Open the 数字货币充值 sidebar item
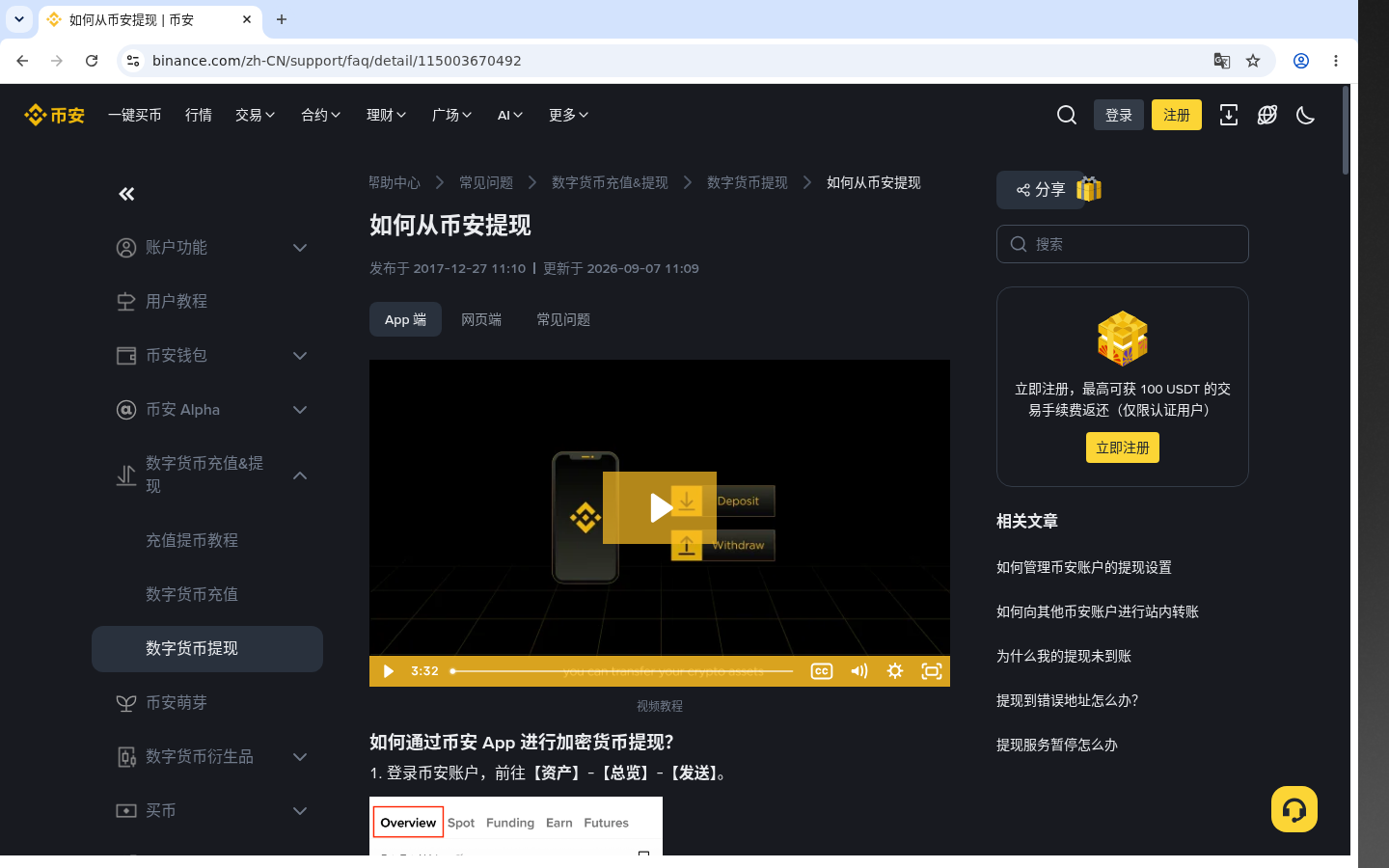Viewport: 1389px width, 868px height. point(192,595)
